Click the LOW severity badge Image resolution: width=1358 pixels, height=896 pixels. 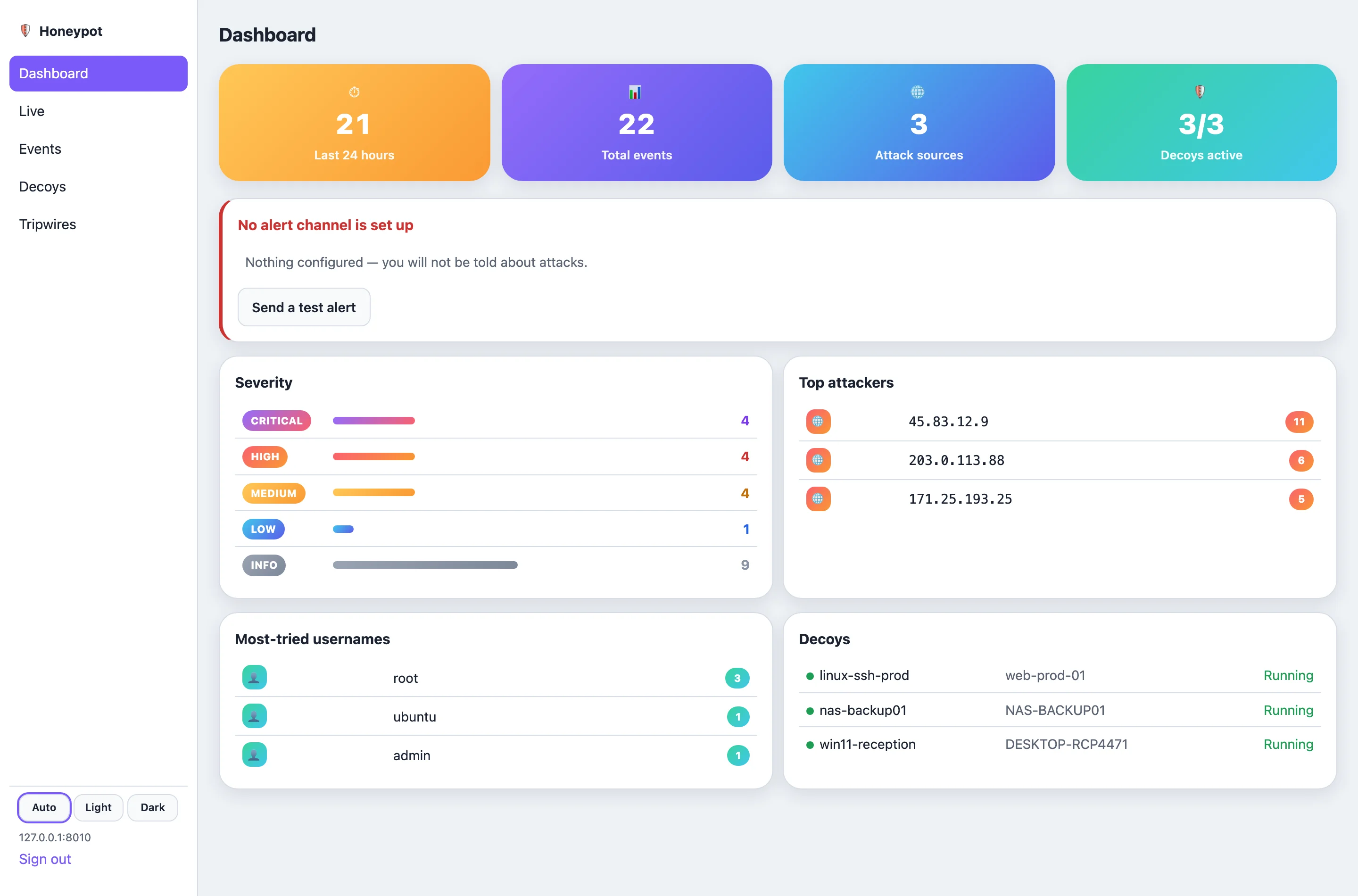tap(264, 529)
